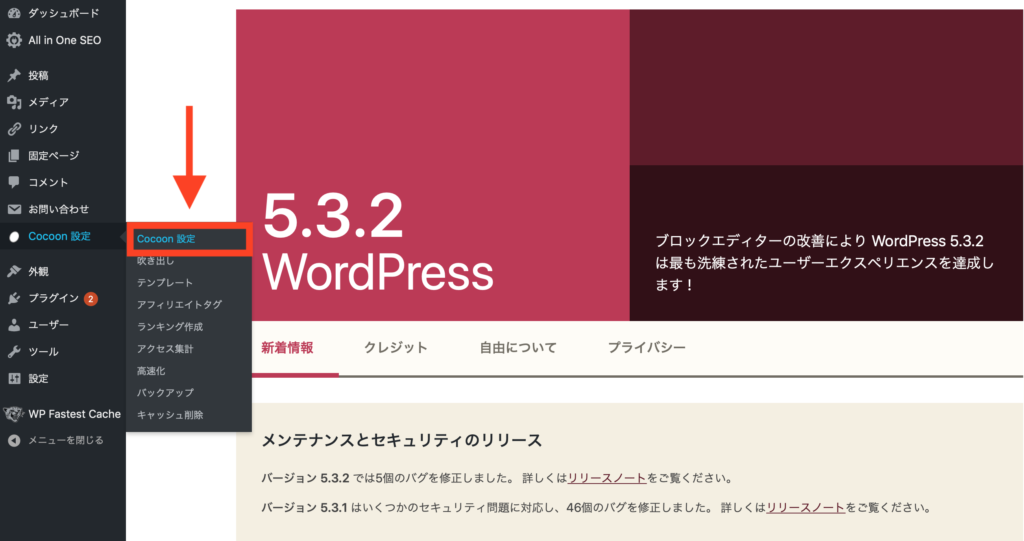Click the ツール wrench icon
Image resolution: width=1024 pixels, height=541 pixels.
click(14, 352)
